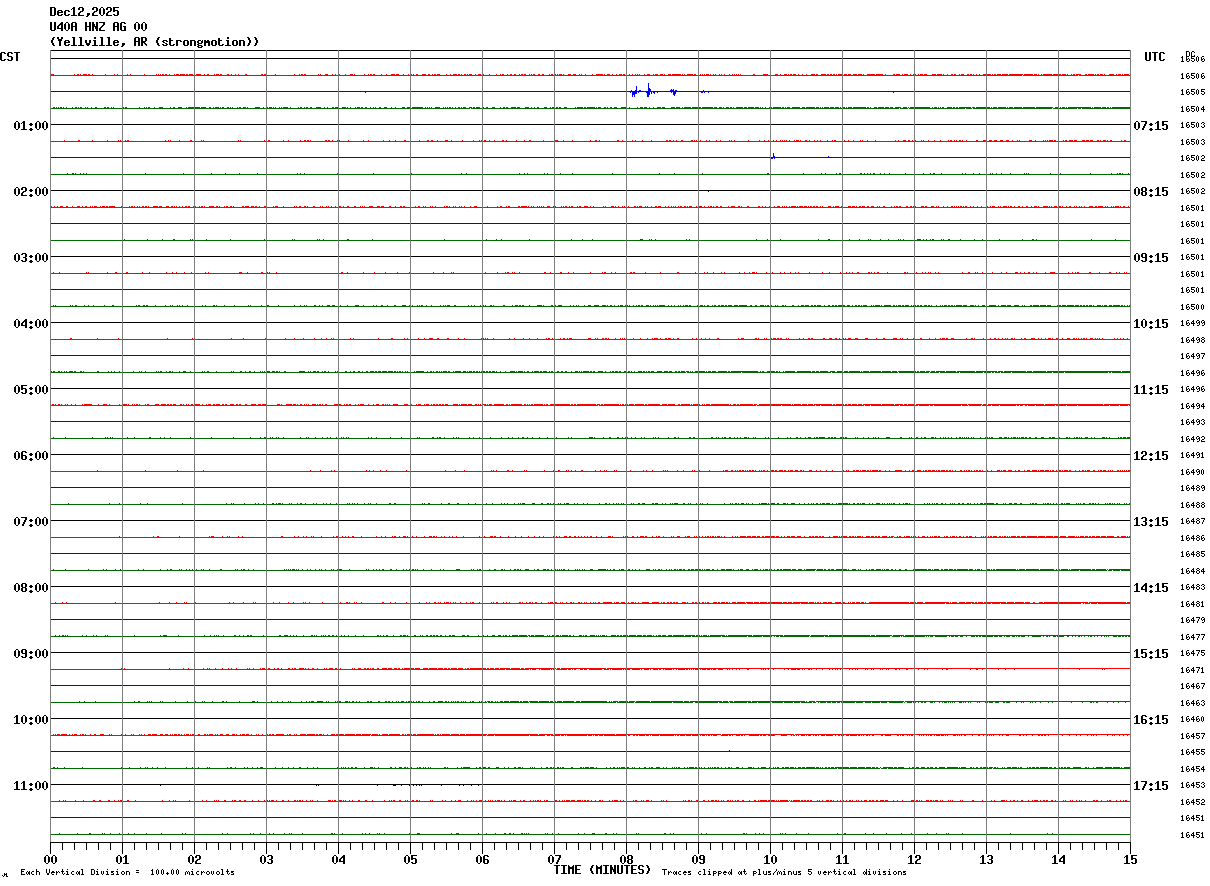
Task: Click the TIME (MINUTES) axis title
Action: point(602,870)
